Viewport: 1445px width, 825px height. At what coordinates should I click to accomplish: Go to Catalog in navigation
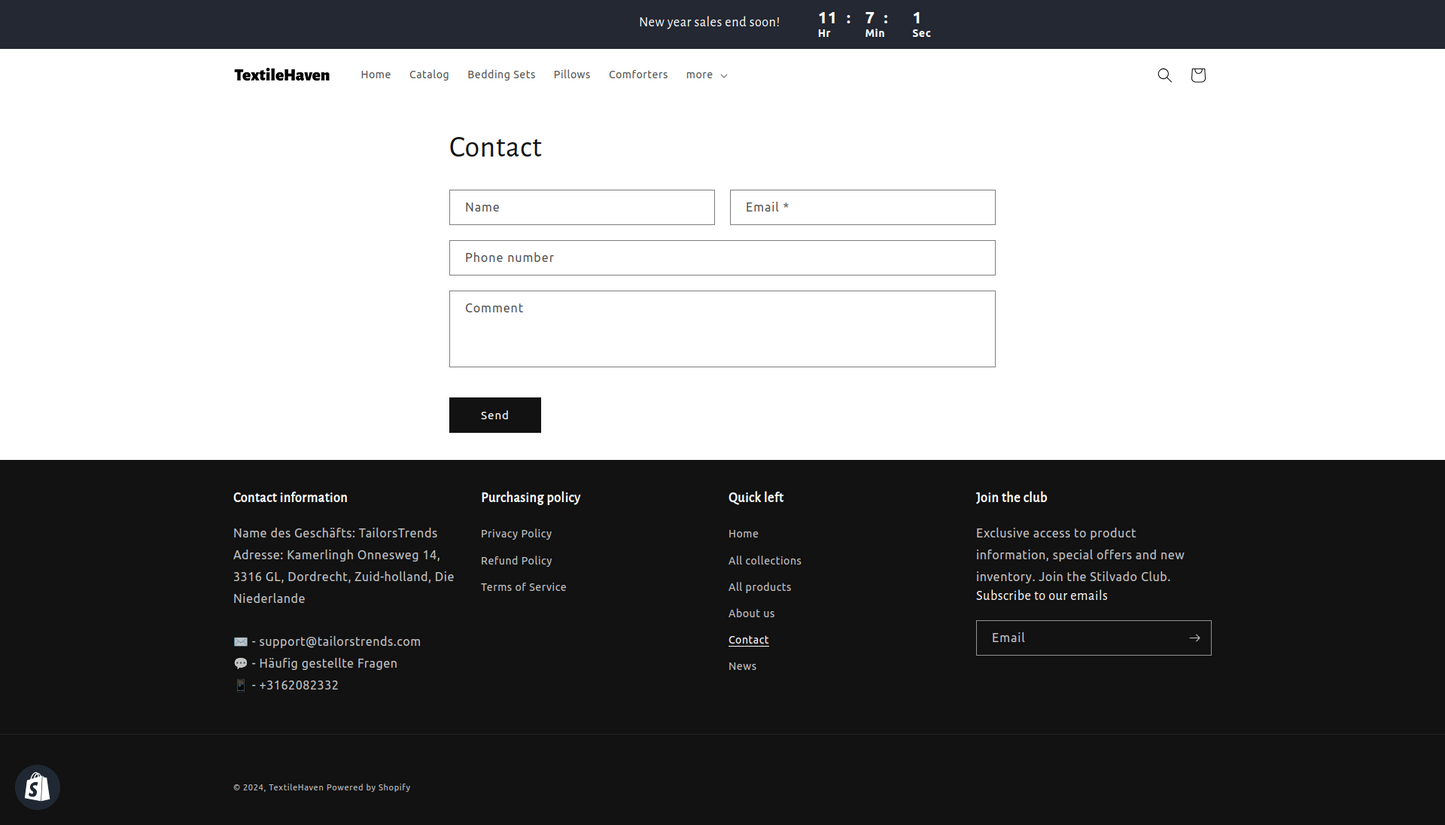(x=429, y=75)
